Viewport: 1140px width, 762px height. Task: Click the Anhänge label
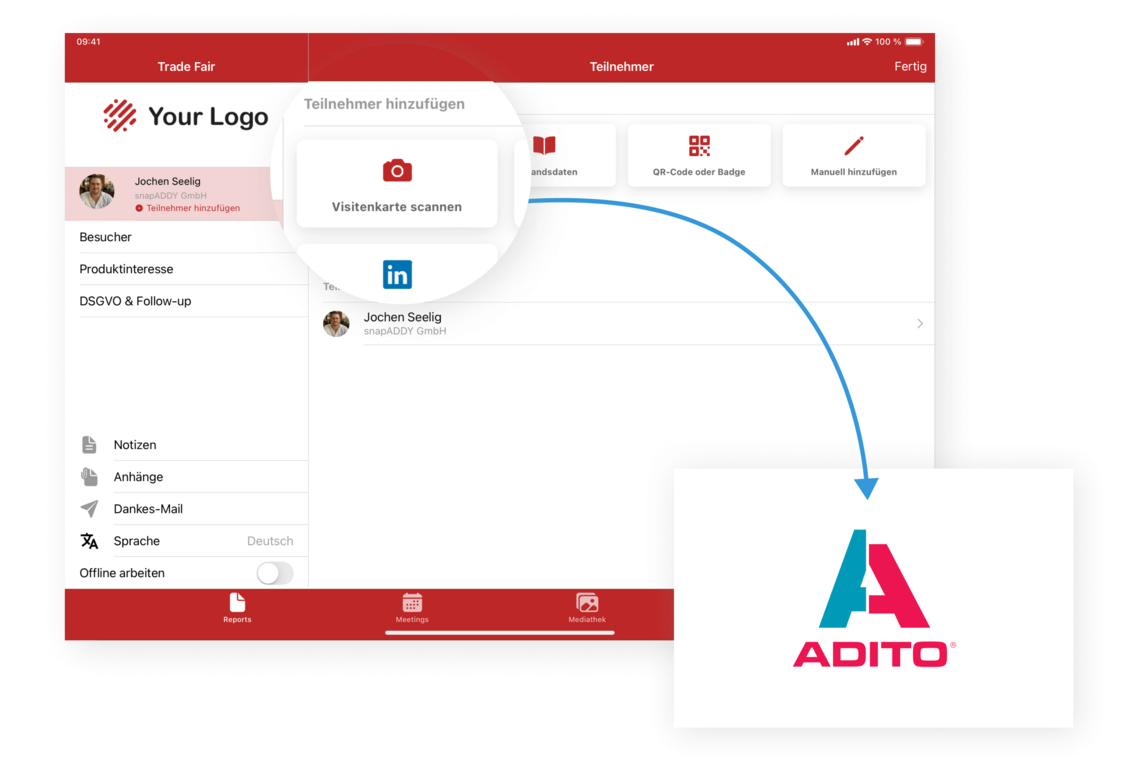[x=138, y=477]
